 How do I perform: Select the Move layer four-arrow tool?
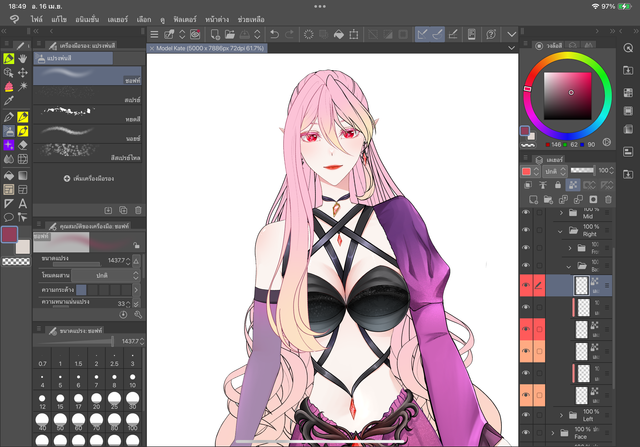coord(23,73)
